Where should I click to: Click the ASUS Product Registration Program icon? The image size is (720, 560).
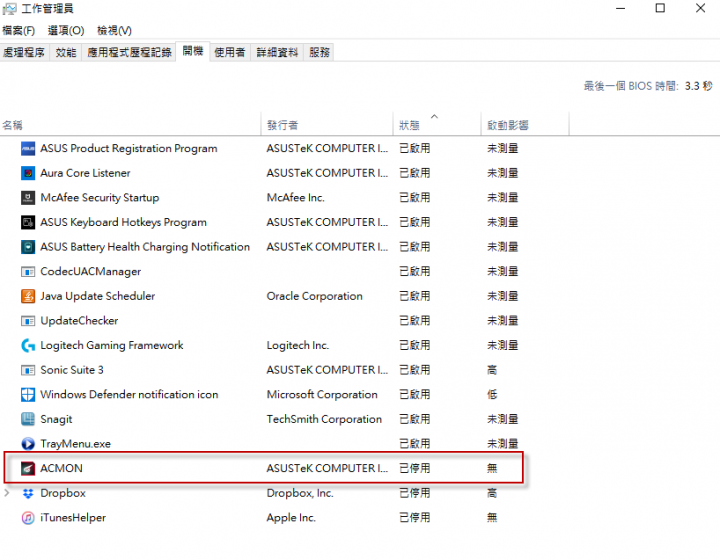coord(28,149)
